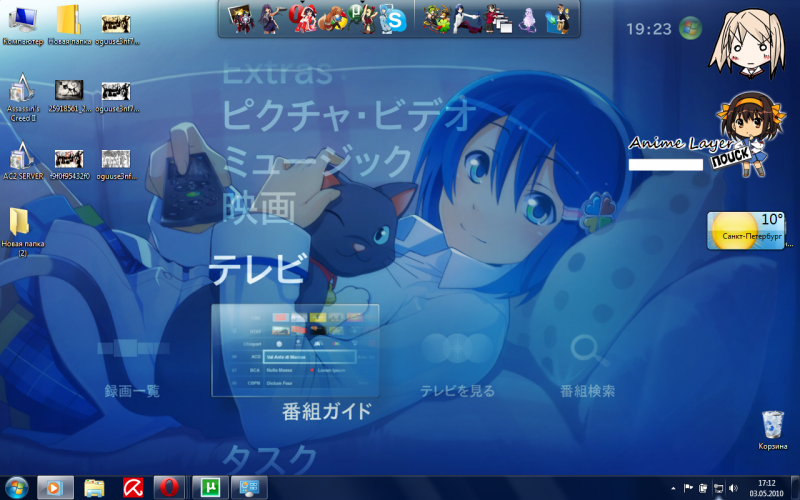Screen dimensions: 800x500
Task: Select the Новая папка (2) folder
Action: click(x=22, y=232)
